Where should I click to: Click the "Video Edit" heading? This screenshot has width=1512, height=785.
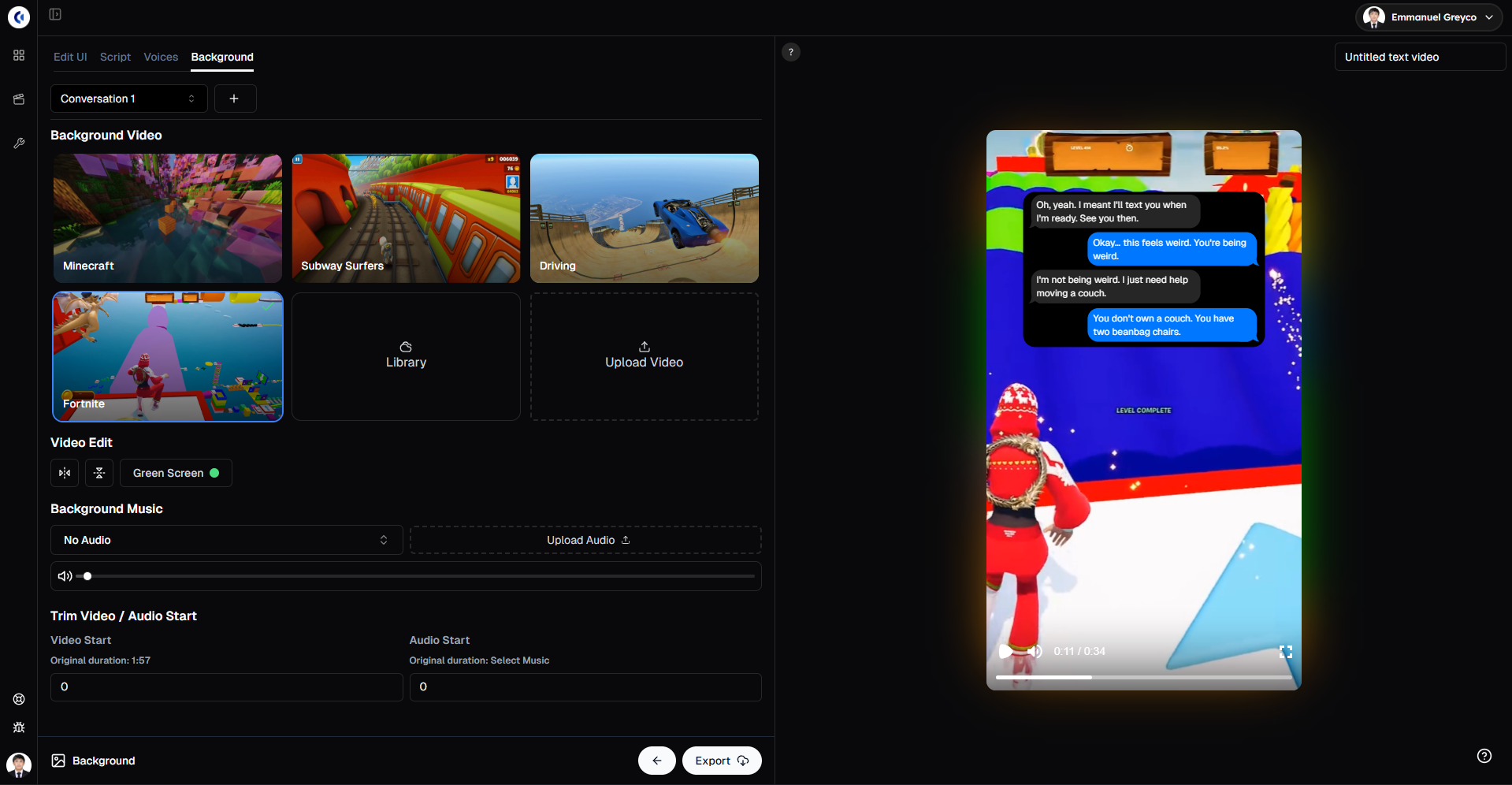pos(81,442)
